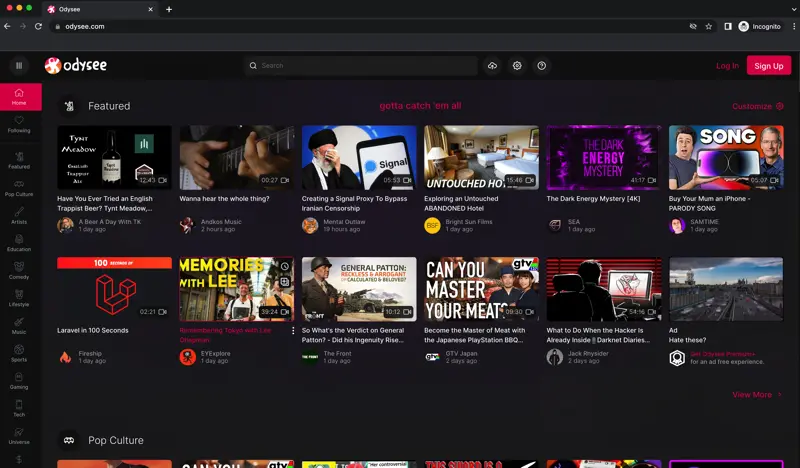Screen dimensions: 800x468
Task: Open the GTV Japan channel name
Action: (461, 353)
